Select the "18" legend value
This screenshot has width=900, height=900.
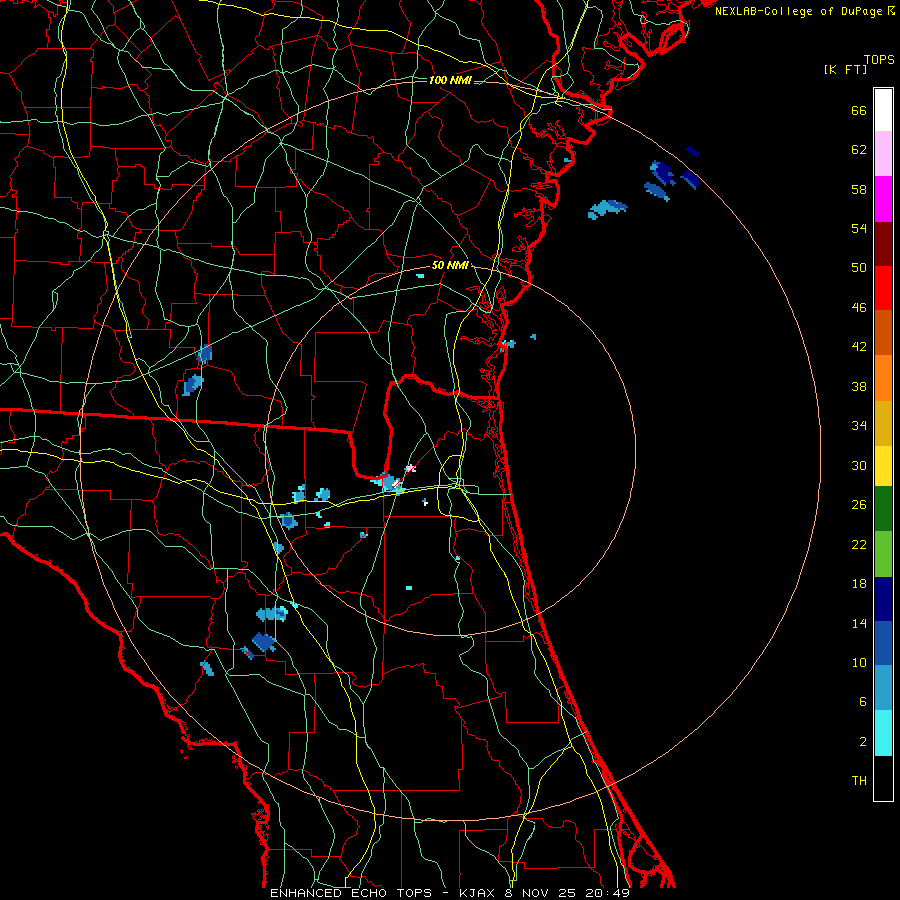pos(859,584)
